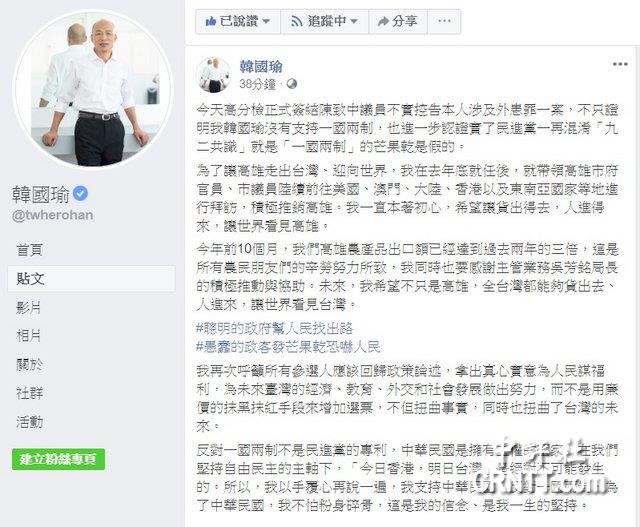Click the thumbs-up icon on 已說讚 button
The height and width of the screenshot is (527, 640).
coord(210,21)
